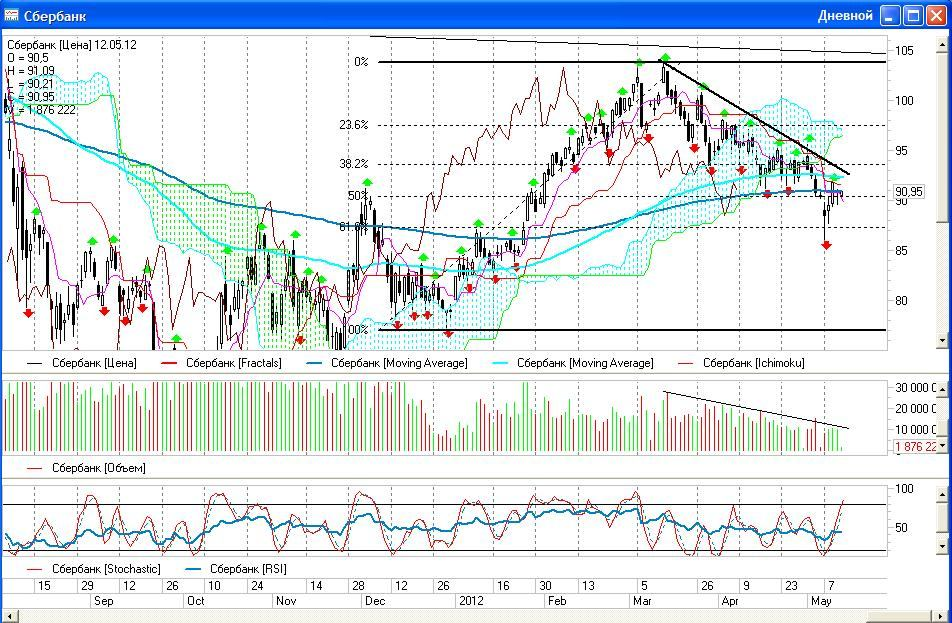Click the 105 price axis label
The height and width of the screenshot is (623, 952).
pyautogui.click(x=904, y=51)
